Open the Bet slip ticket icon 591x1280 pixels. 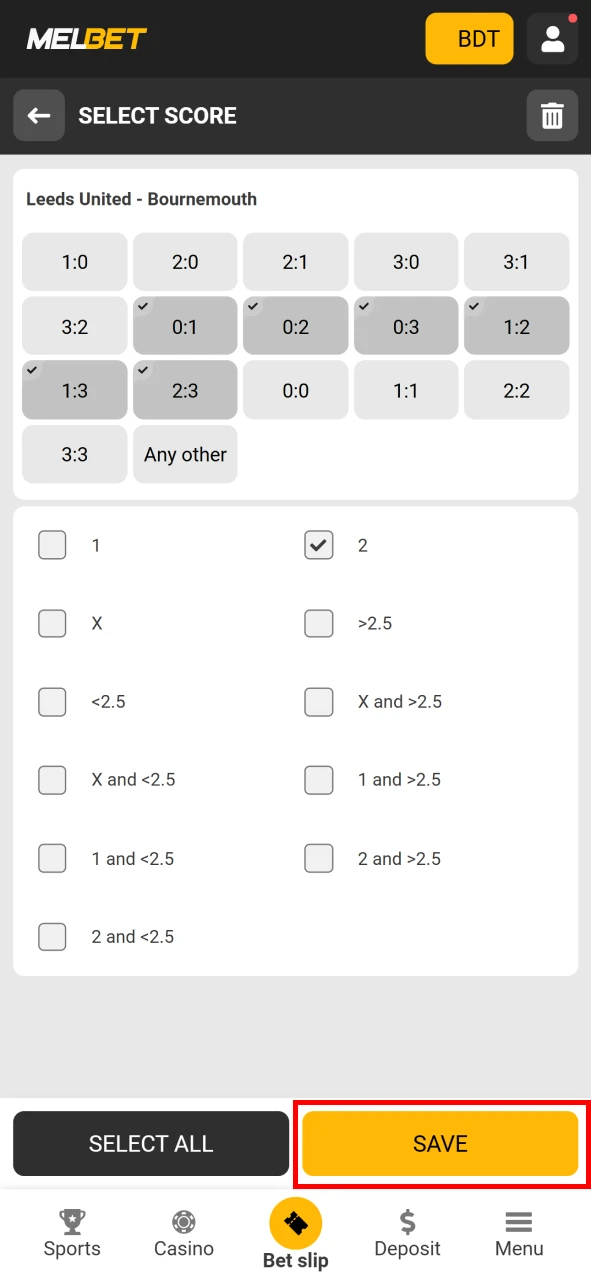[295, 1222]
